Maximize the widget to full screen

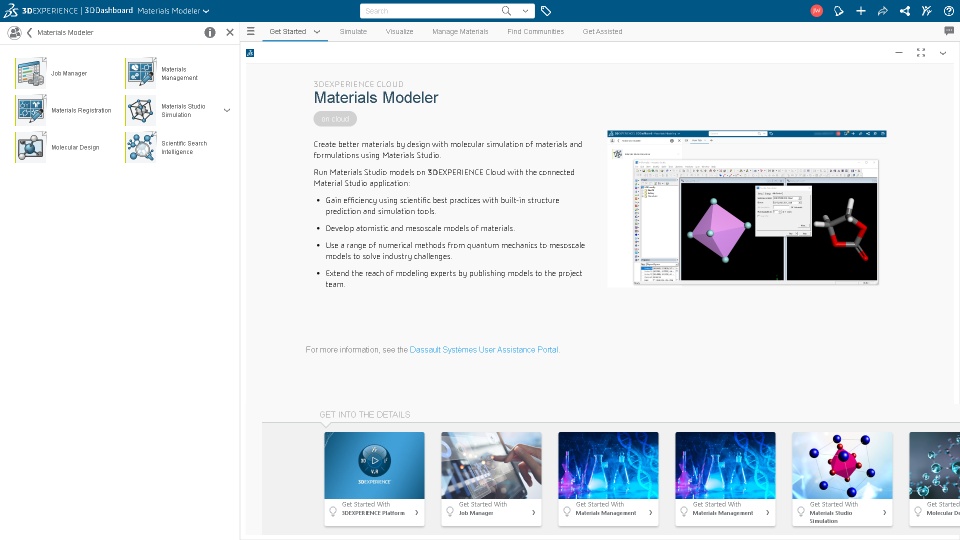tap(921, 53)
